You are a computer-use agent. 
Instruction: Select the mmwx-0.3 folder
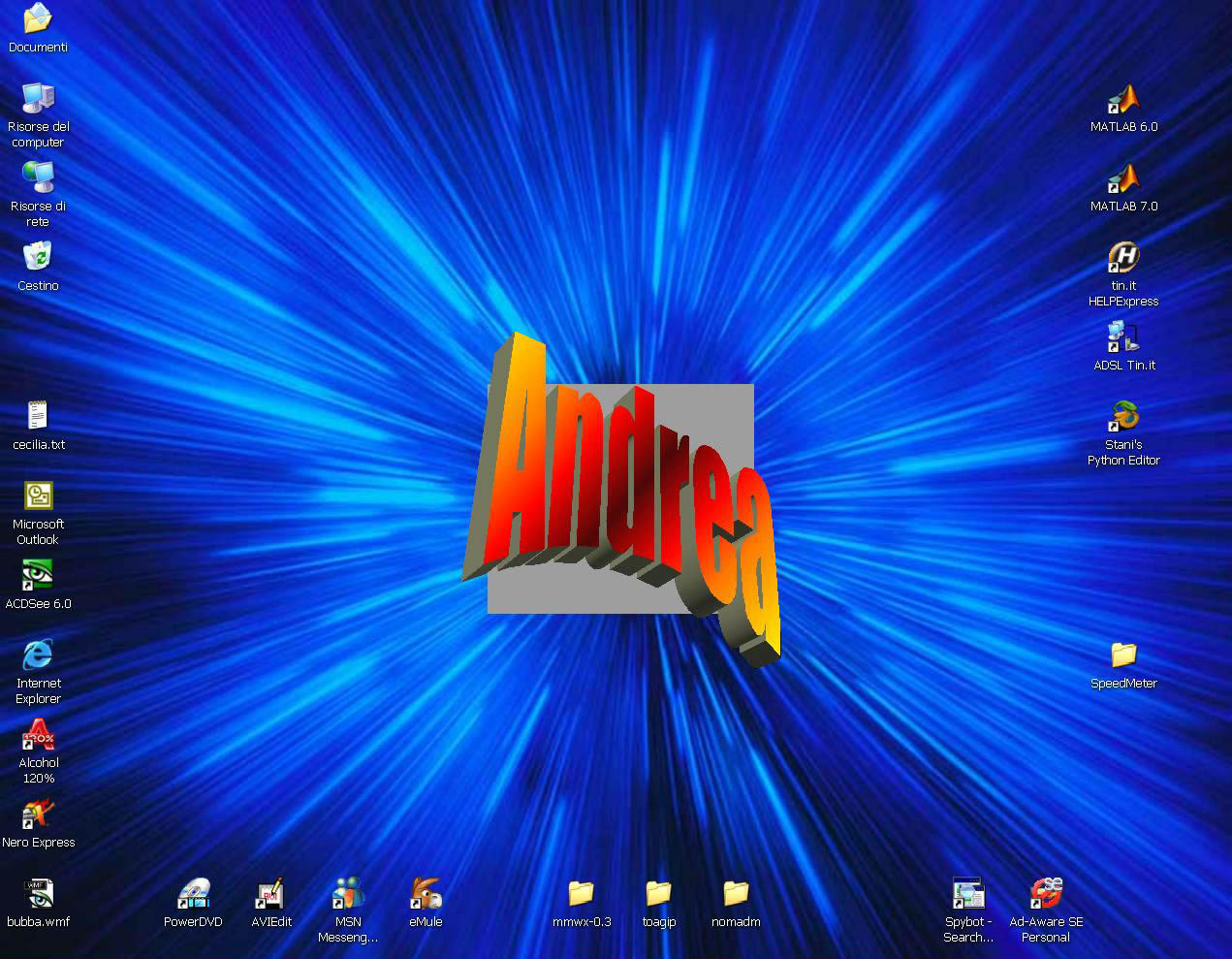coord(581,894)
